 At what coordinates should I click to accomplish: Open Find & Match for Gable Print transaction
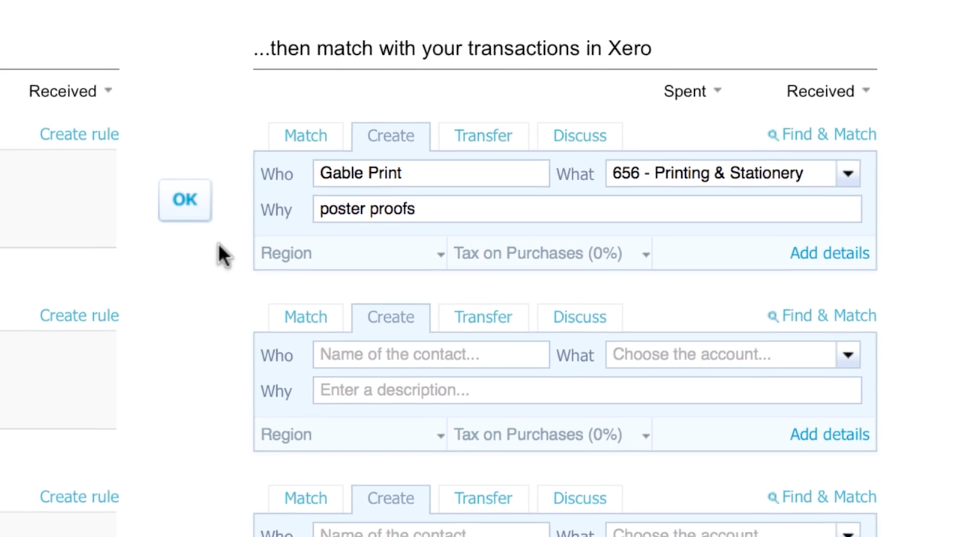[822, 134]
